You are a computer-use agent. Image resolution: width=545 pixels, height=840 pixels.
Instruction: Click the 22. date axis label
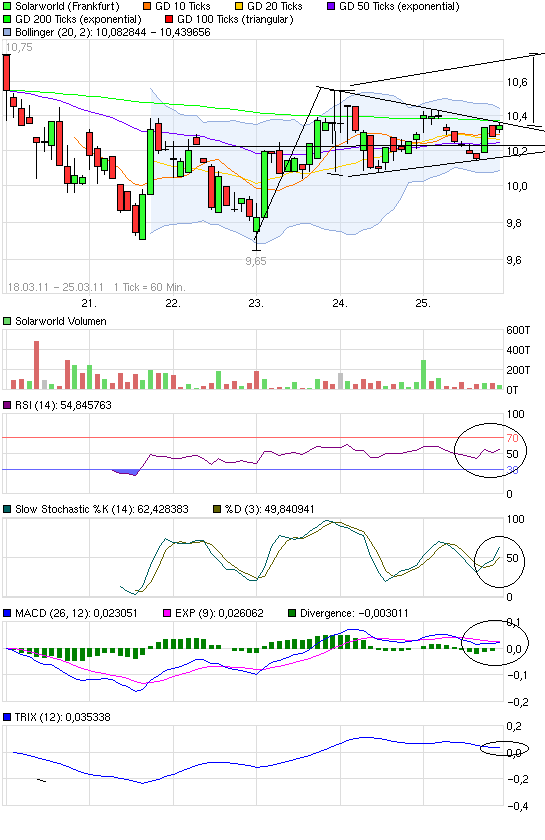[173, 304]
